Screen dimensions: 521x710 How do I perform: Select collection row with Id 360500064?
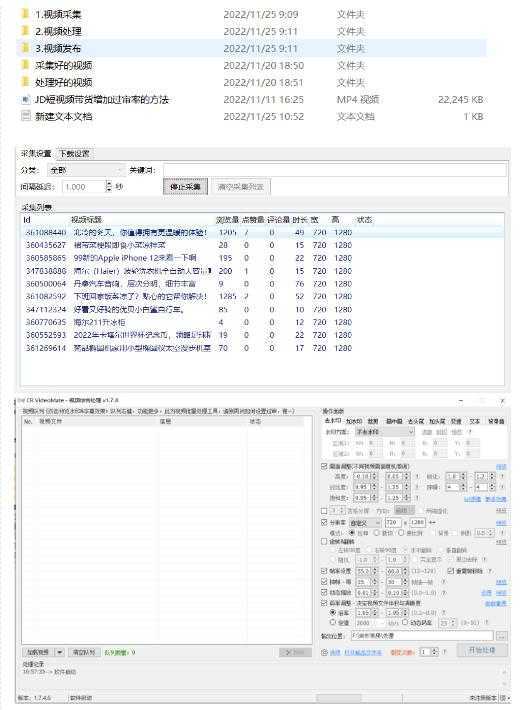pos(263,283)
